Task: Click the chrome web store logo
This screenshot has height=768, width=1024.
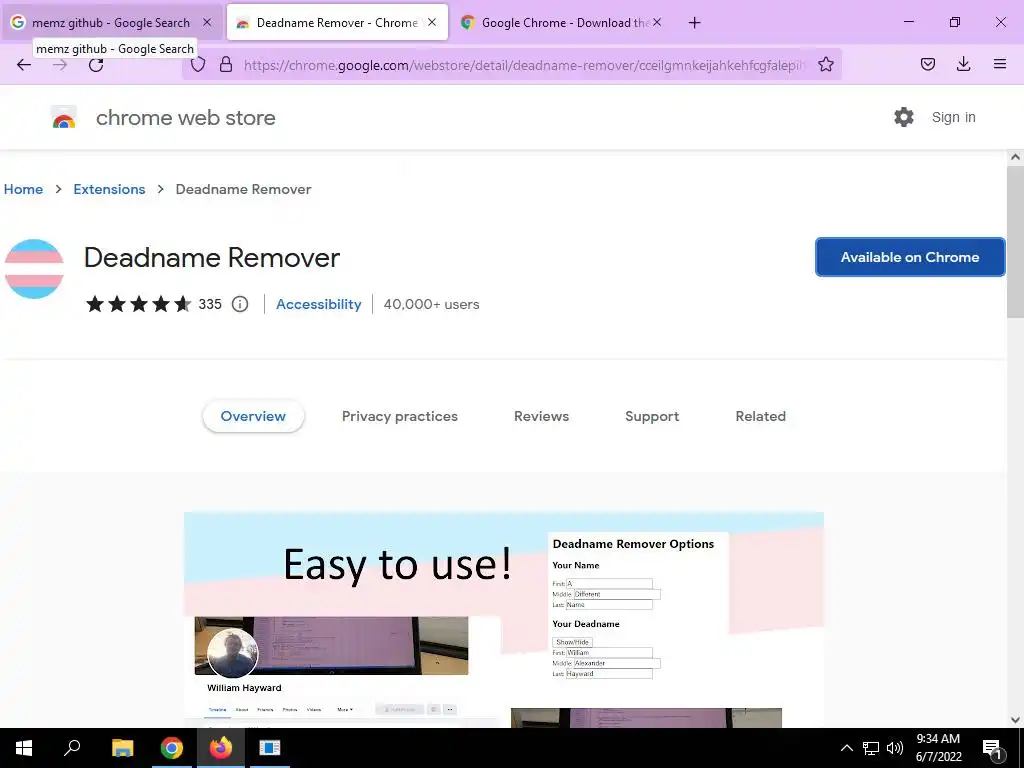Action: 64,118
